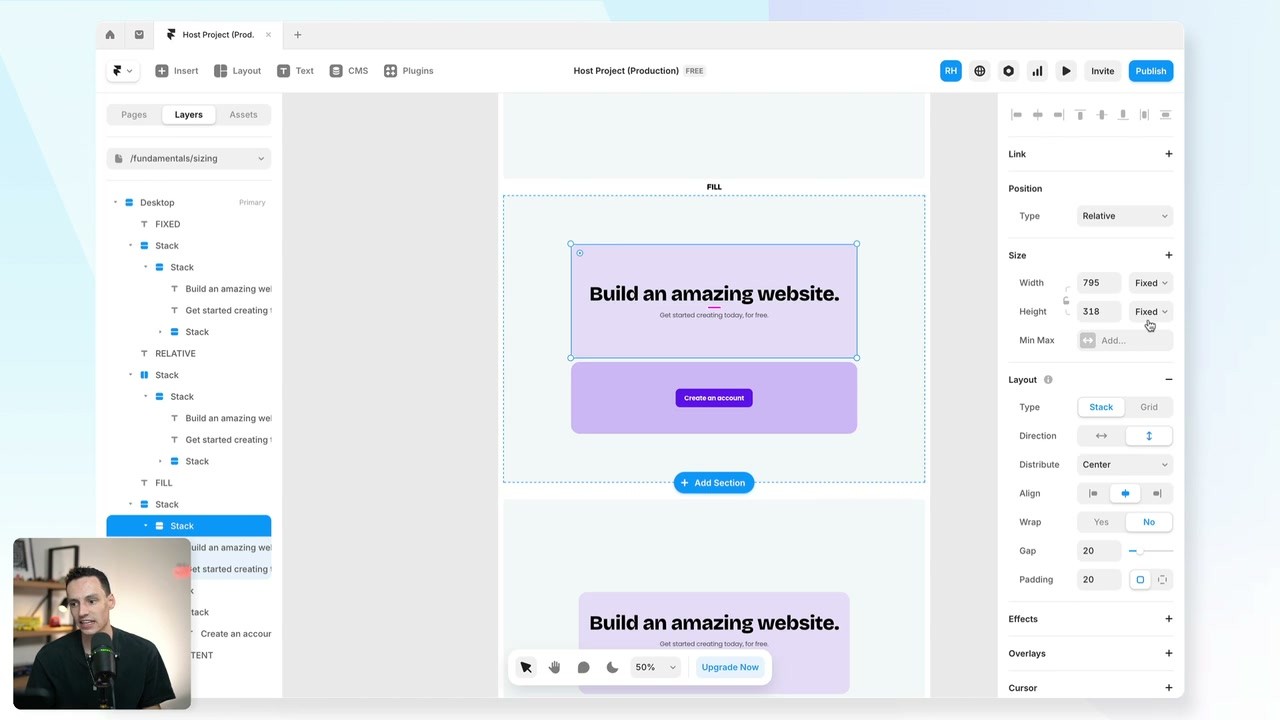
Task: Open the Plugins menu
Action: (x=408, y=71)
